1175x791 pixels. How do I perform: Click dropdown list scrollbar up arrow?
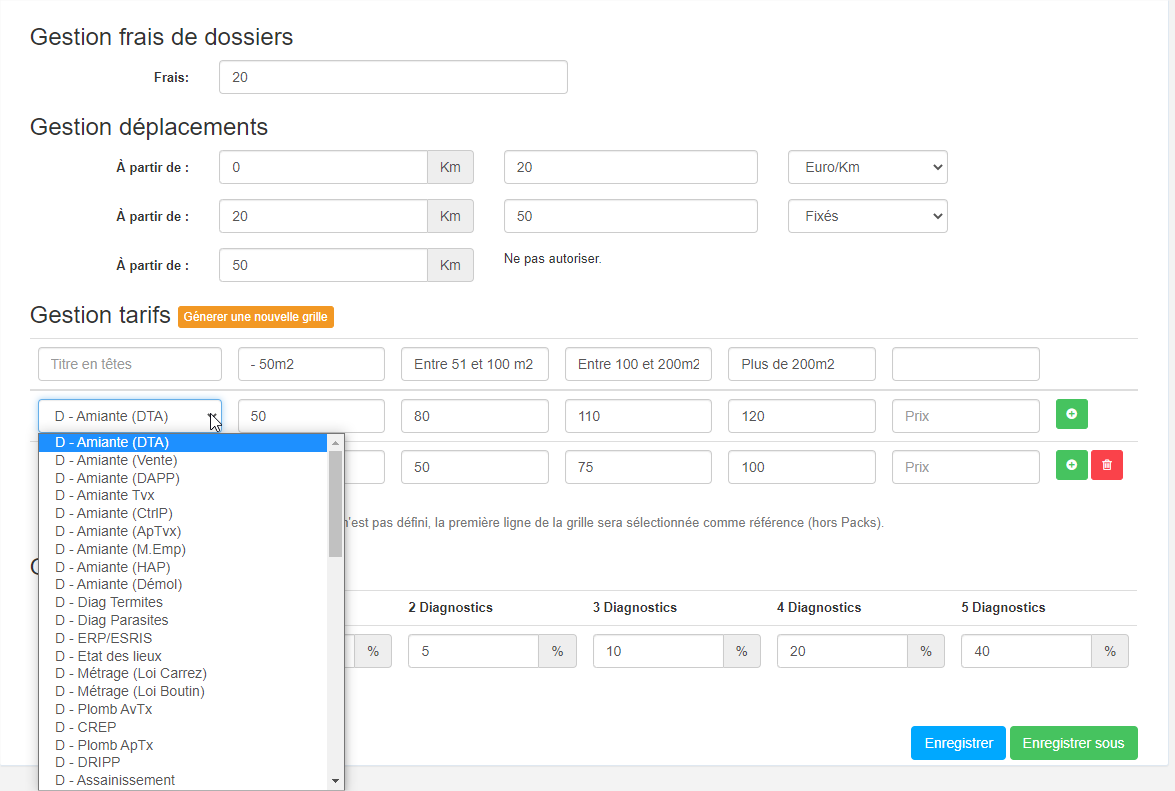pyautogui.click(x=335, y=443)
